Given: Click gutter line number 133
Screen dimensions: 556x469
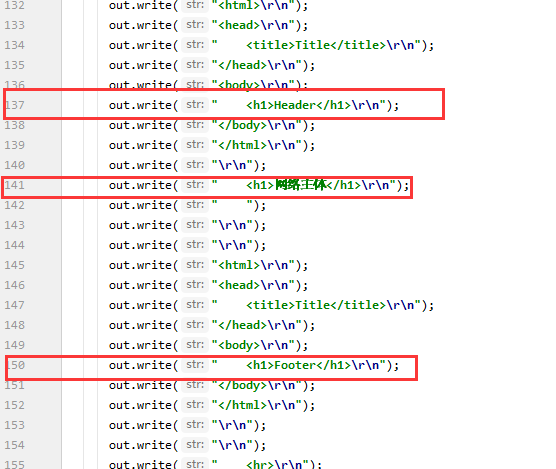Looking at the screenshot, I should click(x=15, y=25).
